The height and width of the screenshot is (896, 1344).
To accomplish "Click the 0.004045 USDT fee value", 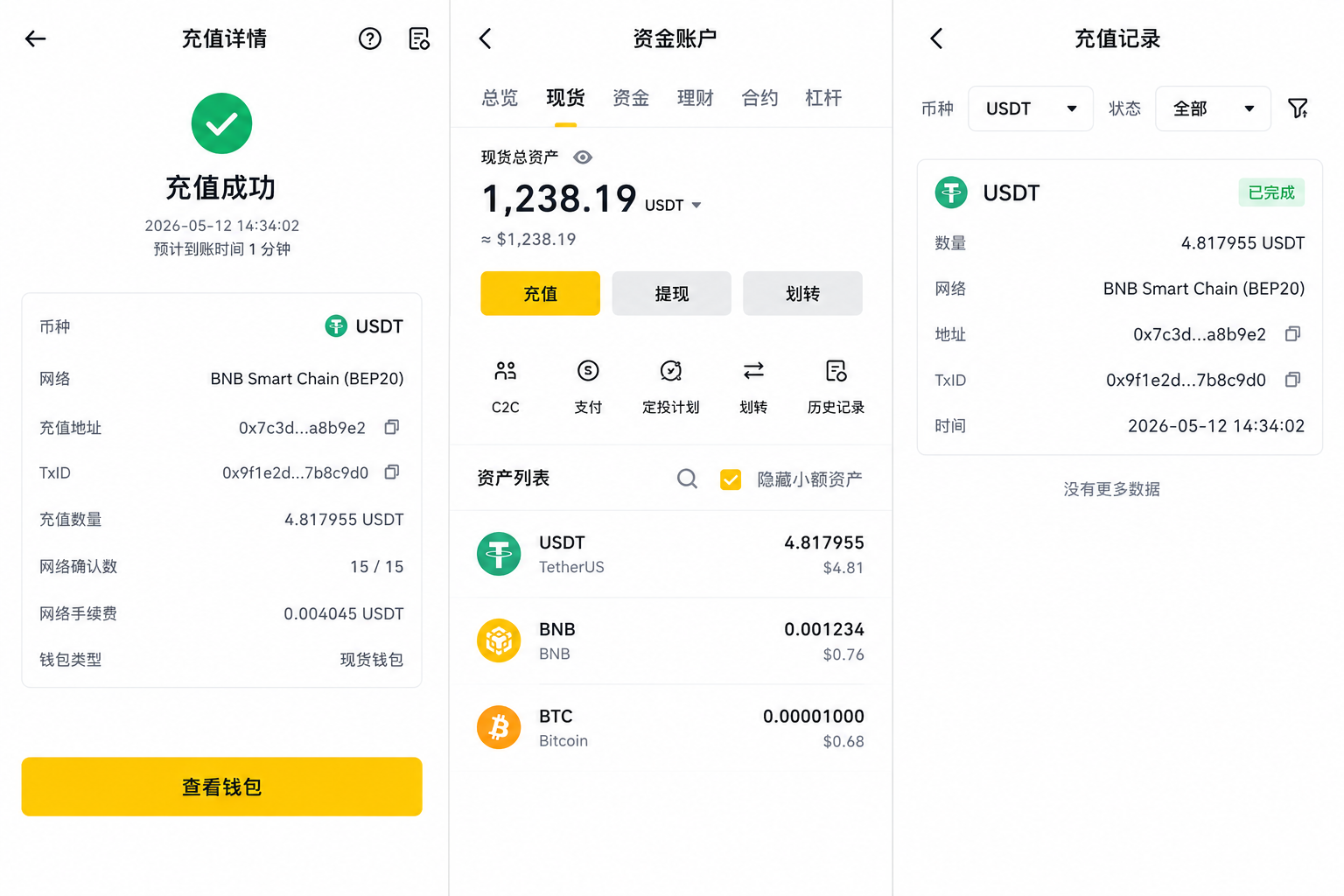I will point(344,614).
